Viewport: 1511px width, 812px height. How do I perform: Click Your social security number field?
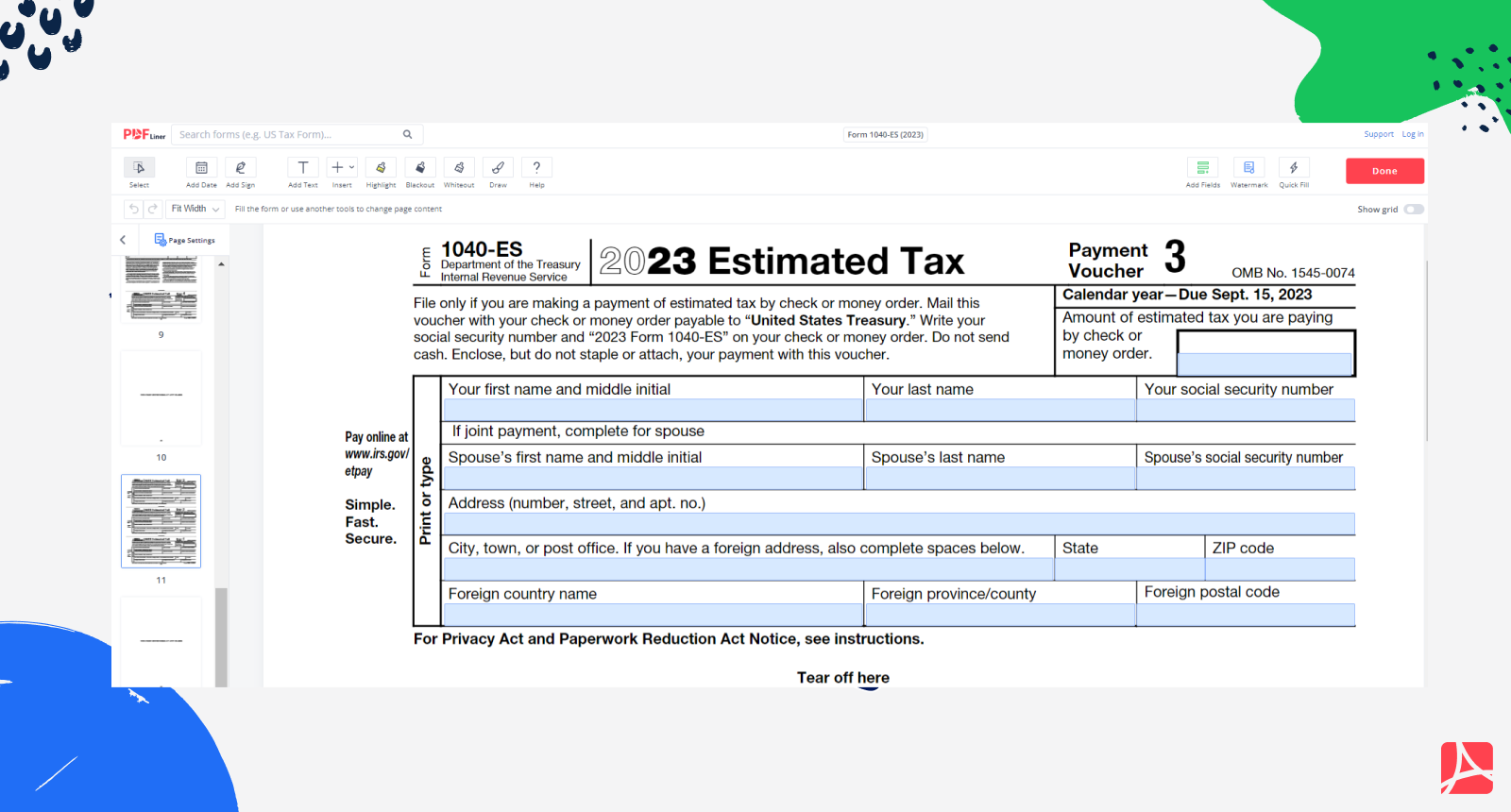click(x=1246, y=410)
